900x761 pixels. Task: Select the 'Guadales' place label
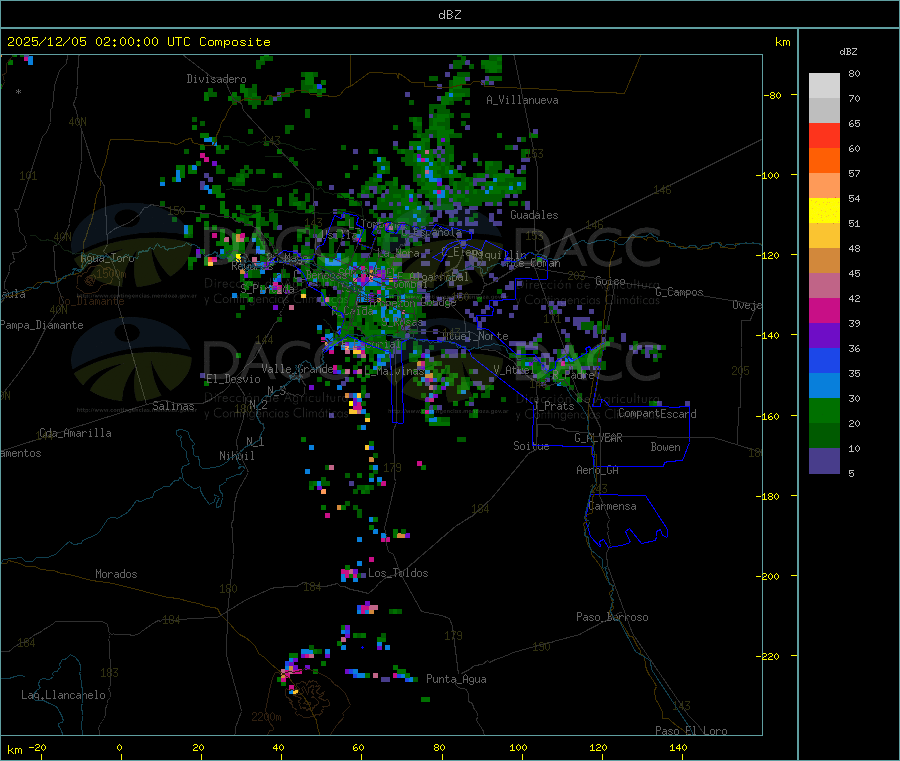pyautogui.click(x=534, y=215)
